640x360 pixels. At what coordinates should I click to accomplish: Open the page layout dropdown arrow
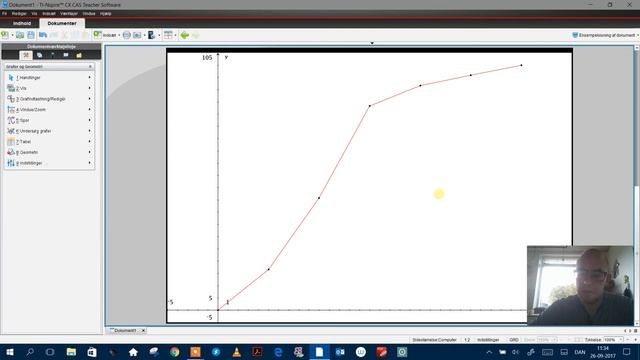point(176,35)
